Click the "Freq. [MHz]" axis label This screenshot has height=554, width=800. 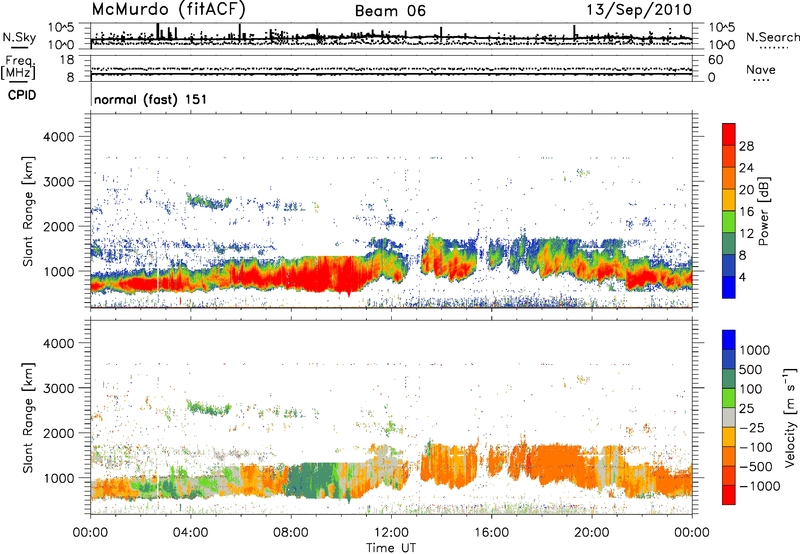click(19, 68)
